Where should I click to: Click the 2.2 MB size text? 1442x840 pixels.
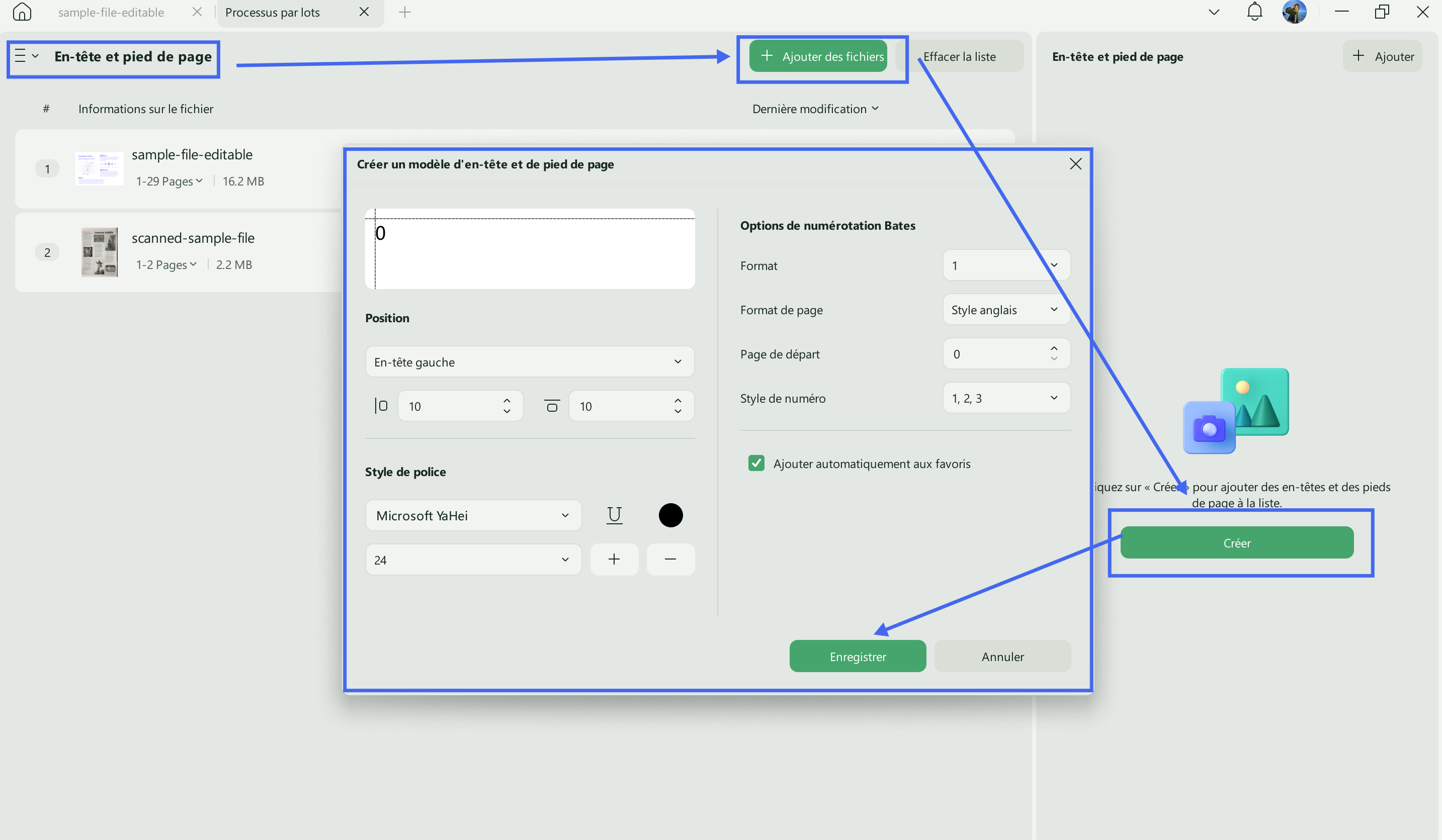(x=233, y=265)
